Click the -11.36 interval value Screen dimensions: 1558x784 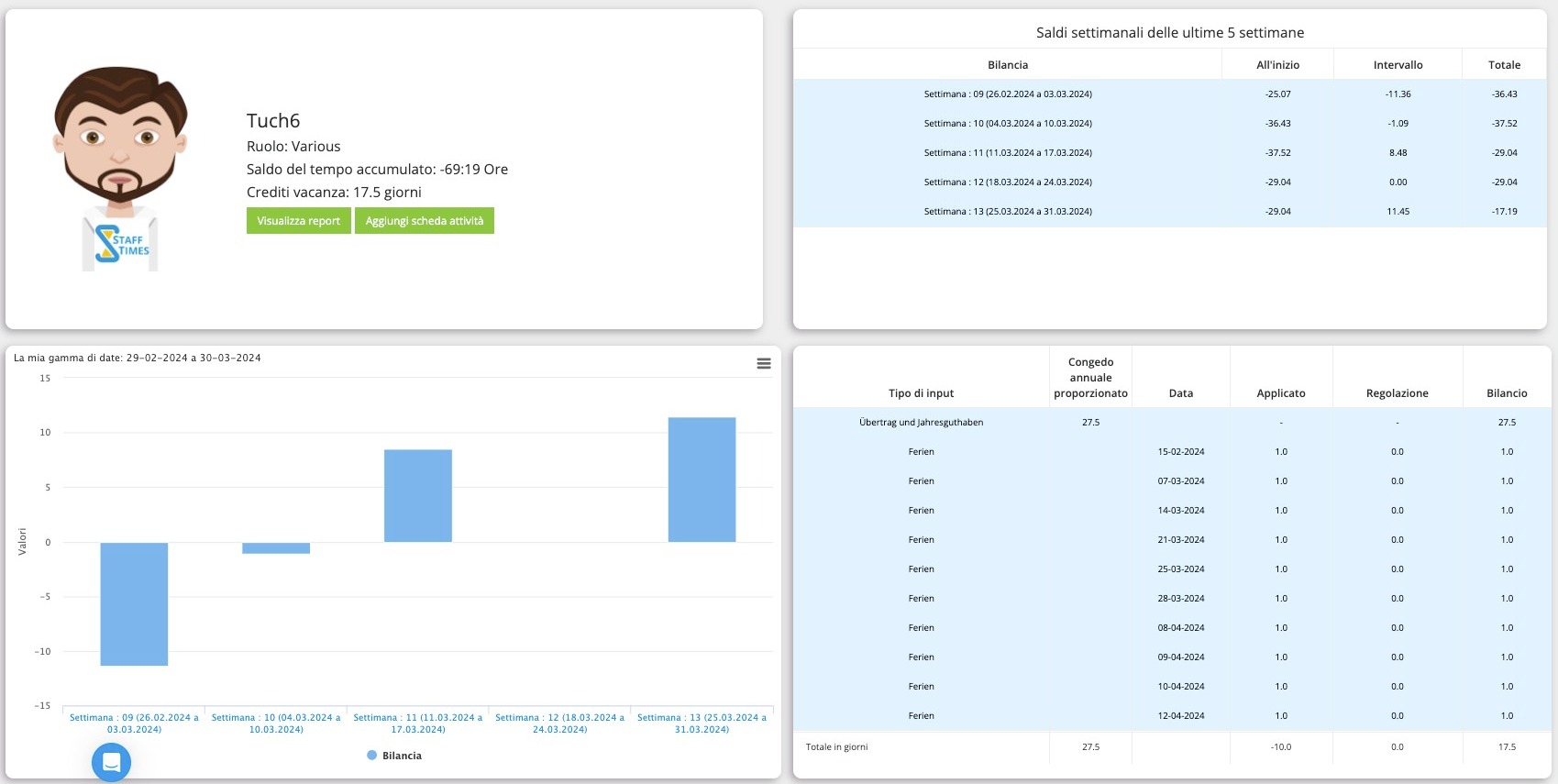tap(1398, 94)
